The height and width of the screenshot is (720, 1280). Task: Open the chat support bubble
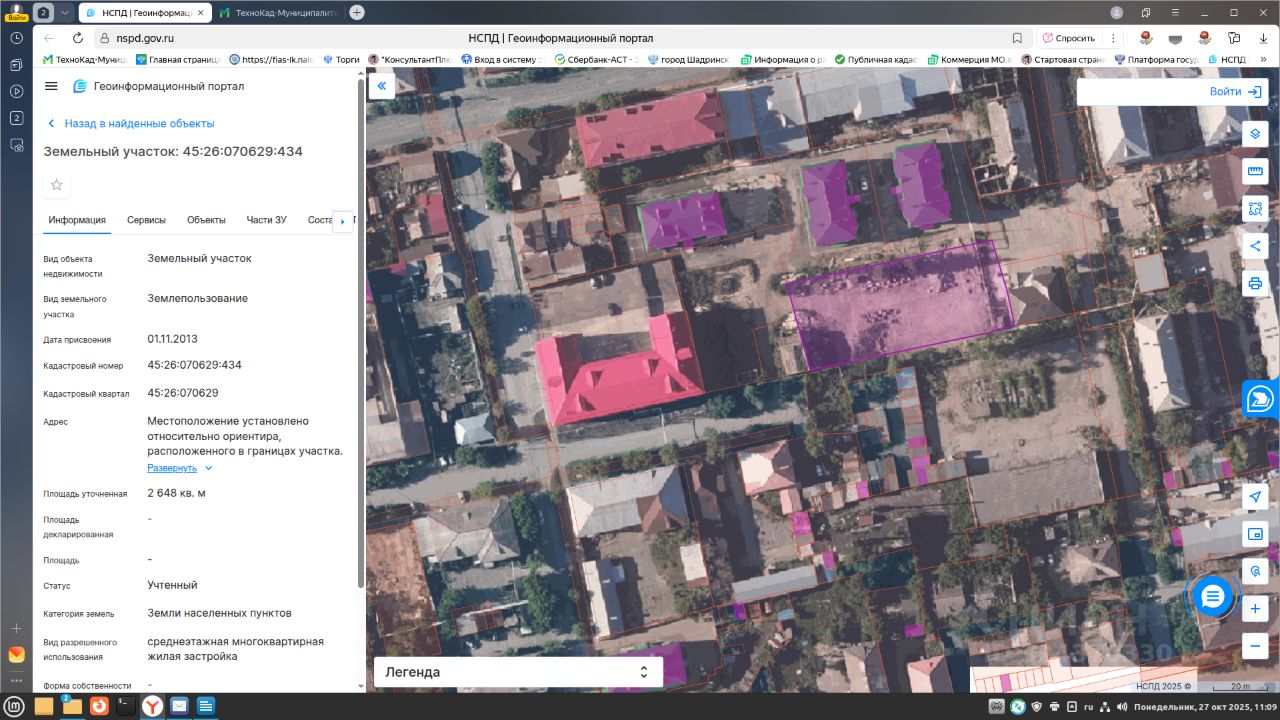click(x=1212, y=597)
